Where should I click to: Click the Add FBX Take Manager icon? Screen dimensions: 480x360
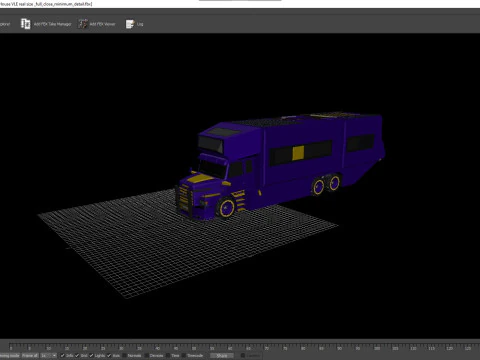(x=25, y=24)
